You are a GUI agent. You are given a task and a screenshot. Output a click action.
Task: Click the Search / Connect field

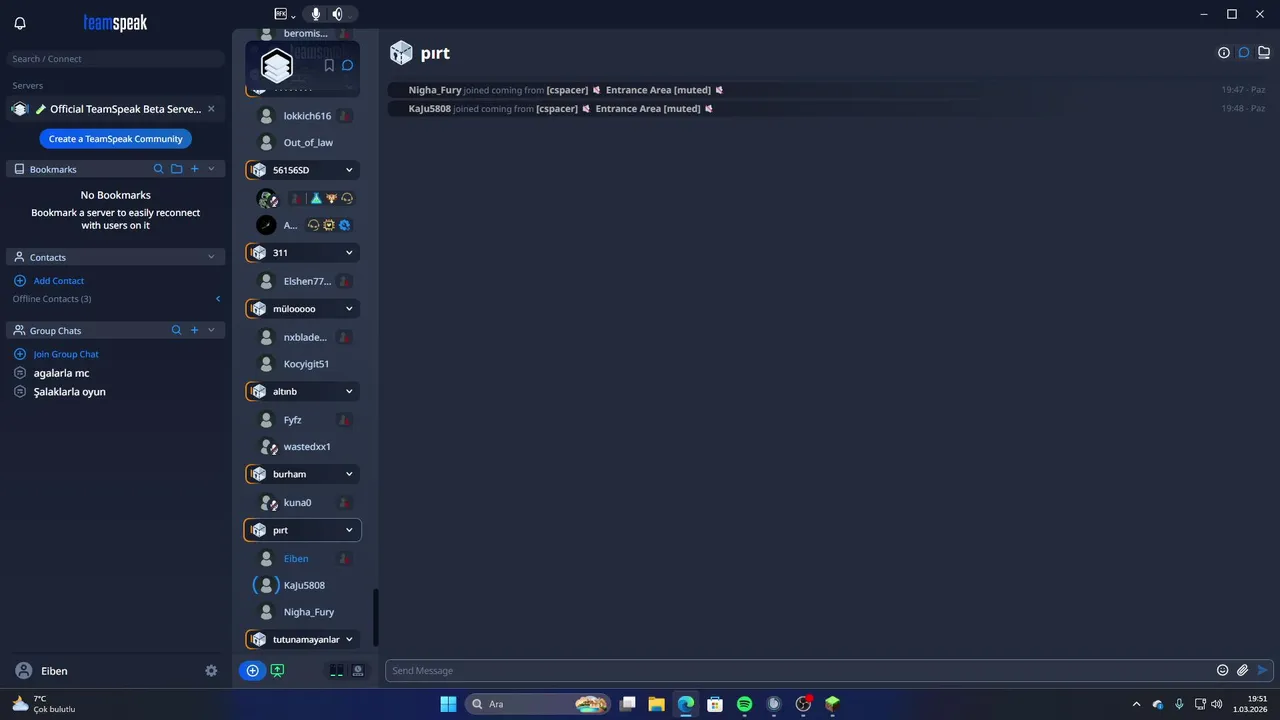[115, 59]
